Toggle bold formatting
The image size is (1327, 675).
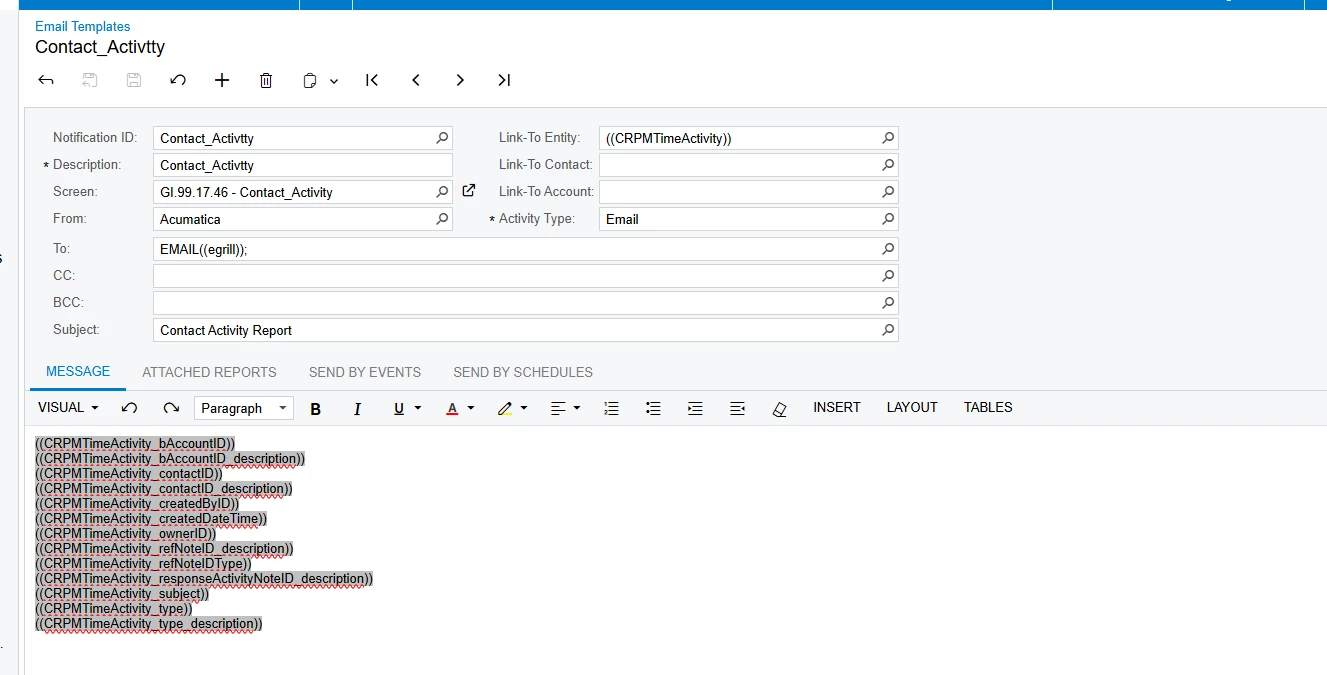point(316,408)
